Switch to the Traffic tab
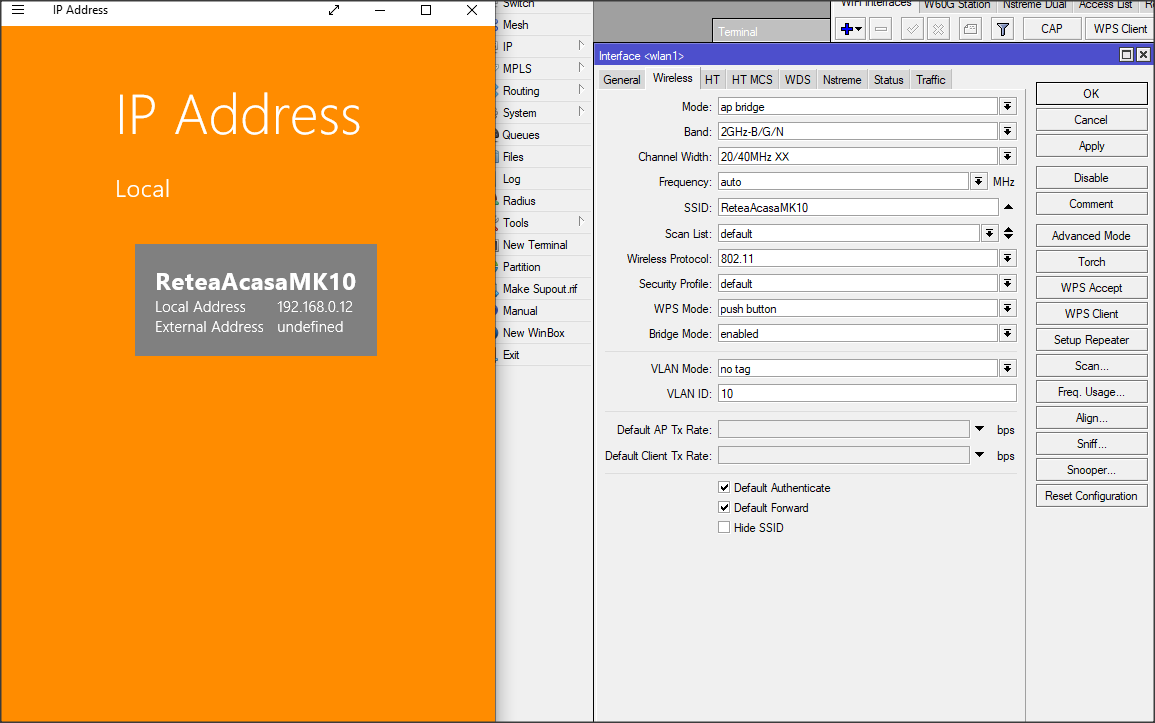The width and height of the screenshot is (1155, 723). pyautogui.click(x=931, y=80)
